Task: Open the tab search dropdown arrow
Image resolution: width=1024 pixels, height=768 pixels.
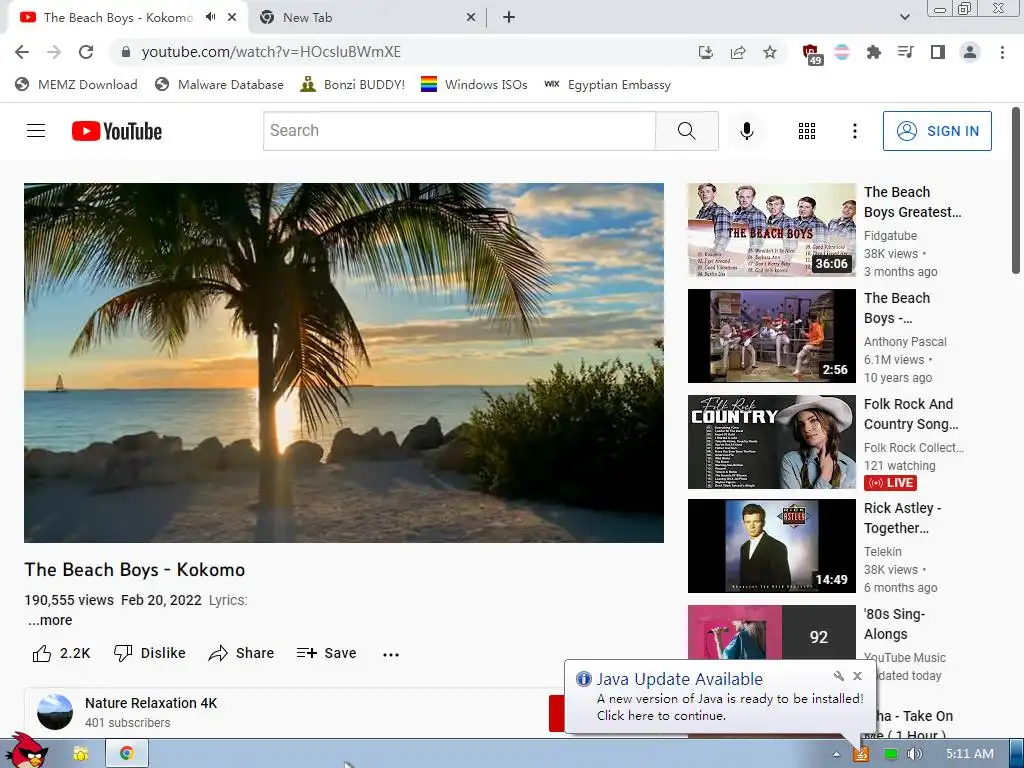Action: pyautogui.click(x=904, y=17)
